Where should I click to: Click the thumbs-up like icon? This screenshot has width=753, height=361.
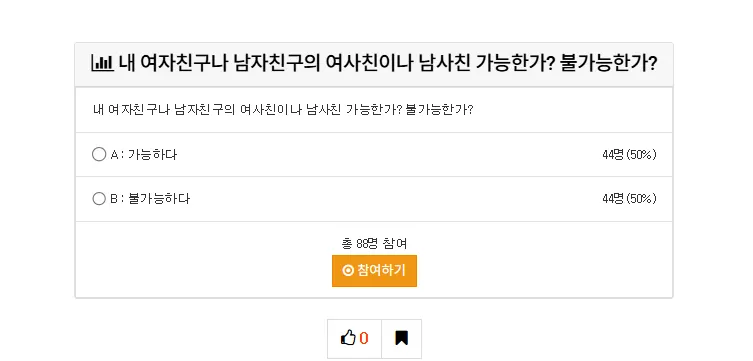[348, 338]
